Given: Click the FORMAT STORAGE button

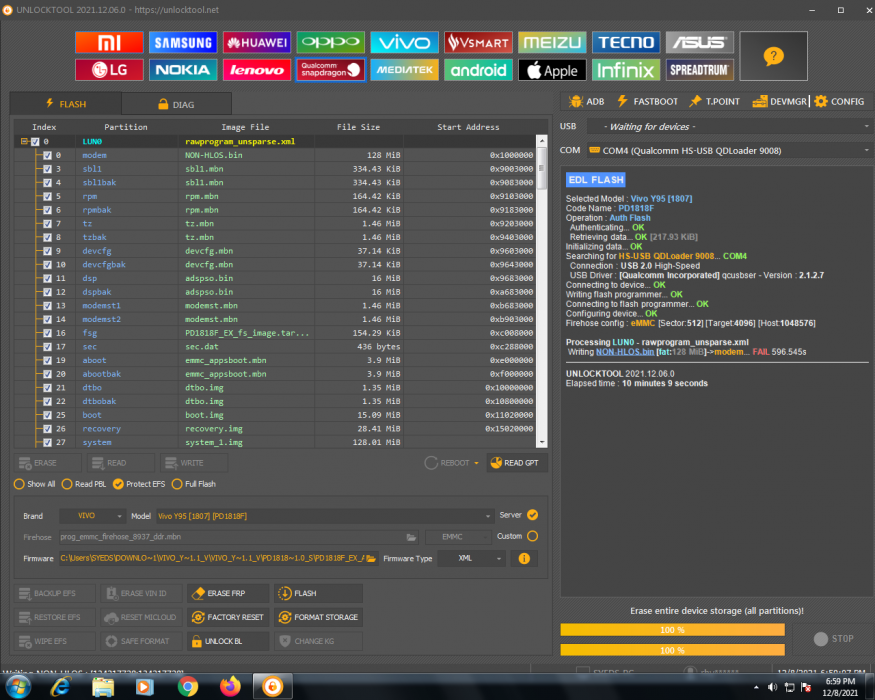Looking at the screenshot, I should pos(318,617).
